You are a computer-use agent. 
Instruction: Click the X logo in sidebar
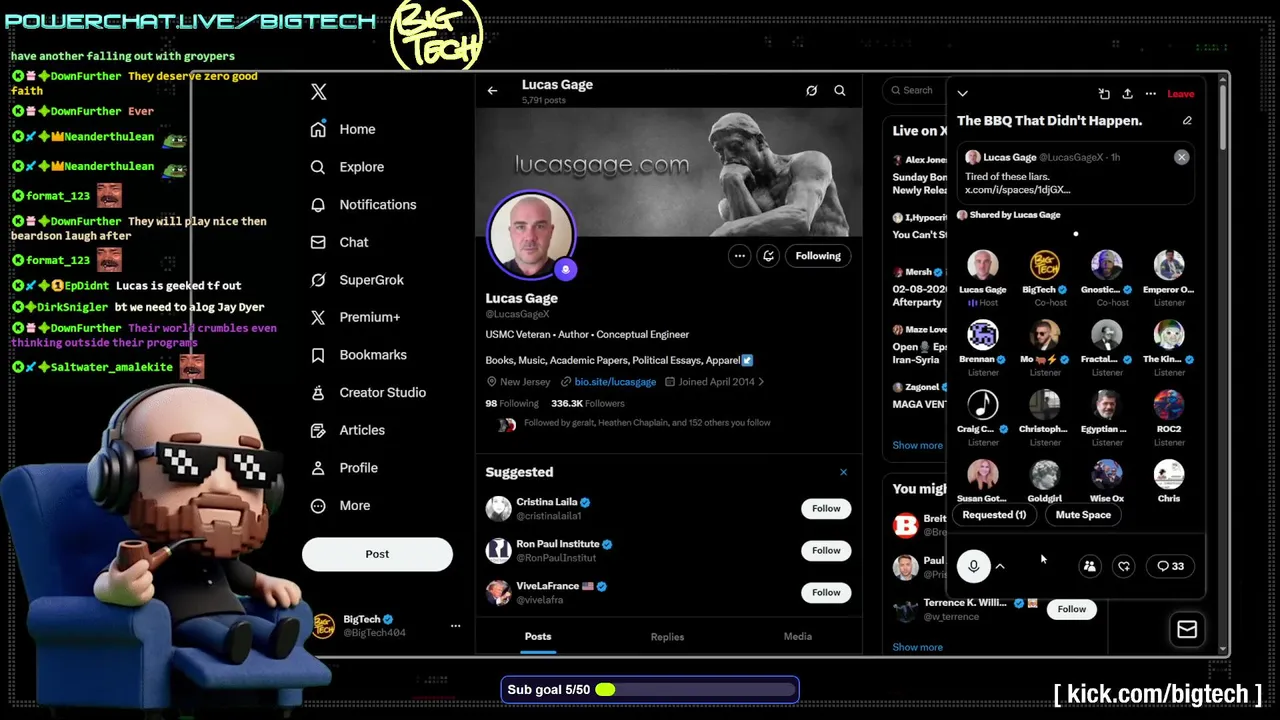[x=318, y=92]
